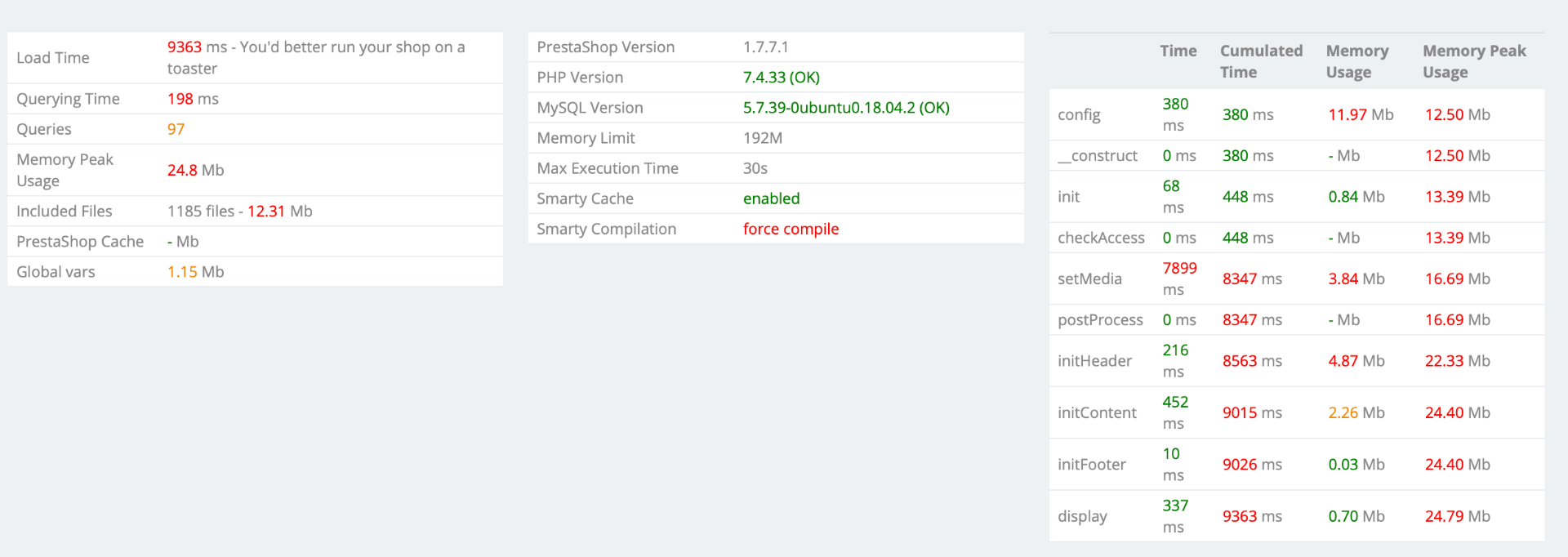Click the display row's 24.79 Mb value
1568x557 pixels.
pyautogui.click(x=1457, y=516)
